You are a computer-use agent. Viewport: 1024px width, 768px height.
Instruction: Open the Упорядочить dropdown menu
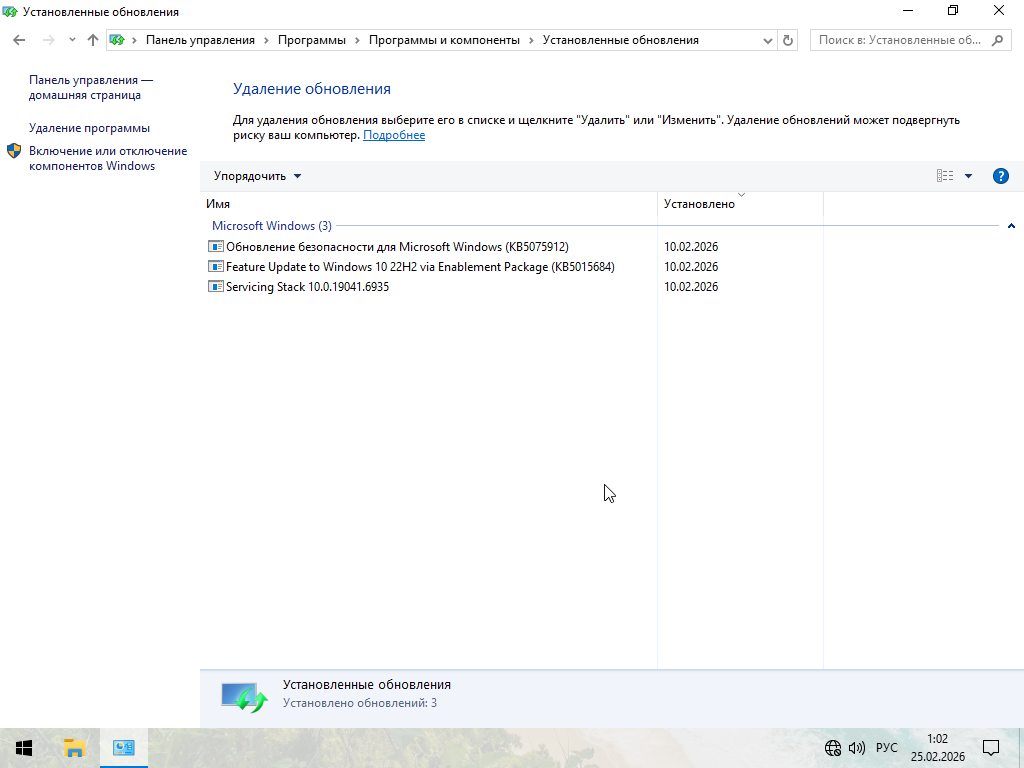[x=257, y=176]
